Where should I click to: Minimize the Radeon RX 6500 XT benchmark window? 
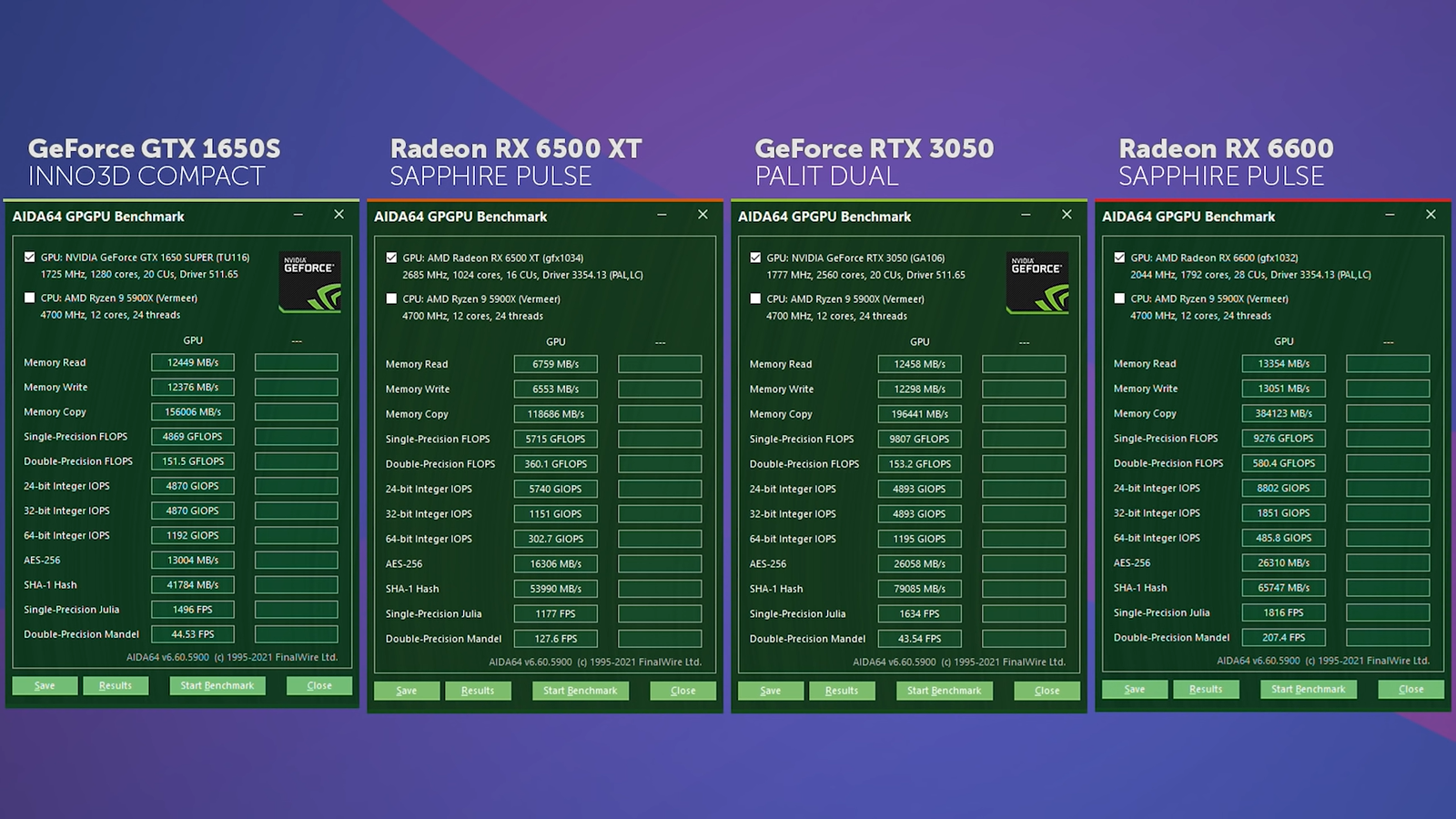click(662, 215)
